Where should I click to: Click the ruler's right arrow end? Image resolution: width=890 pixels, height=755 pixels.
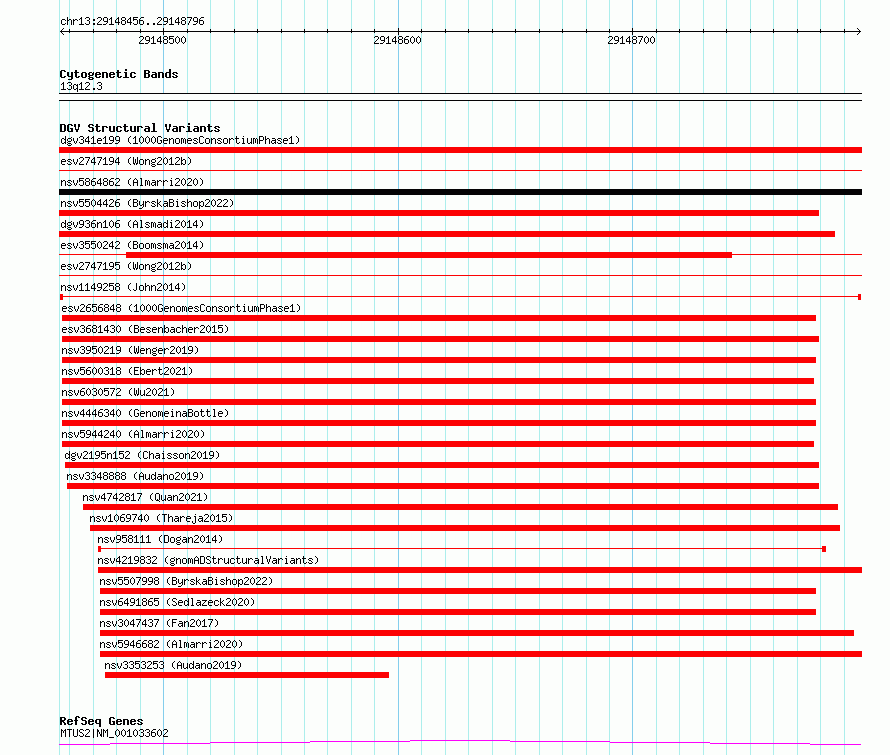point(858,32)
